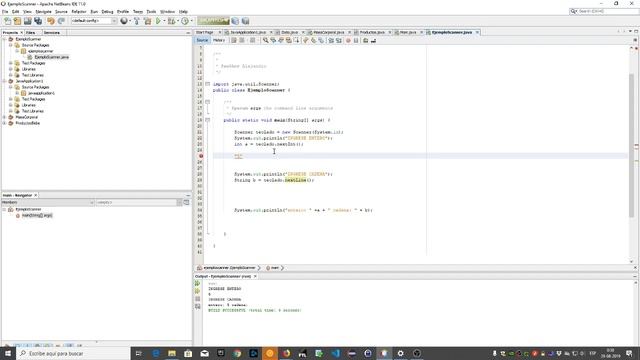The image size is (640, 360).
Task: Click the main breadcrumb in editor path bar
Action: click(274, 268)
